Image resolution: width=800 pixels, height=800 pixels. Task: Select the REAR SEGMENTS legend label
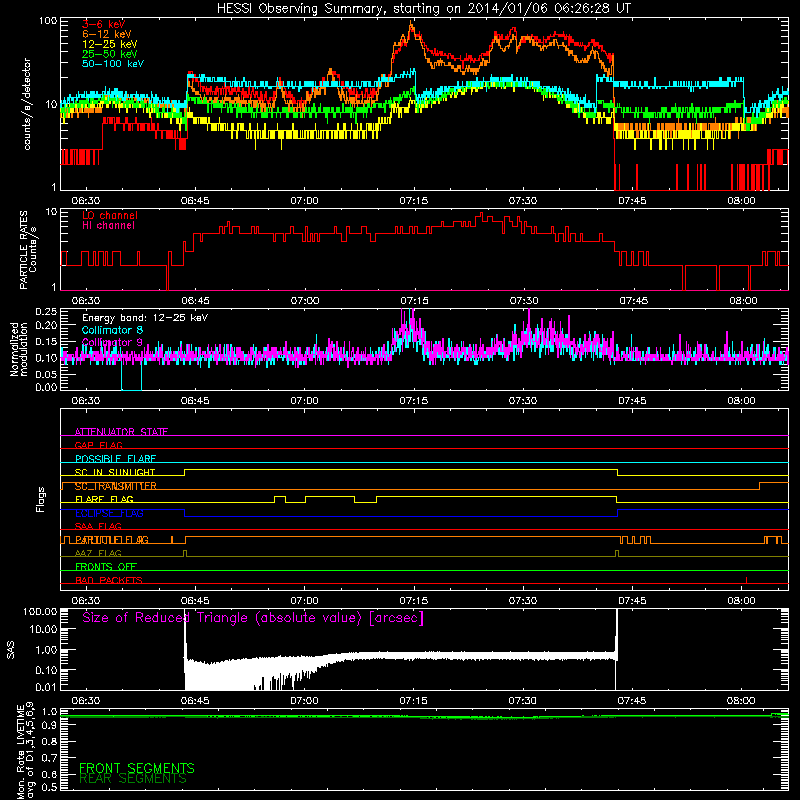click(133, 778)
